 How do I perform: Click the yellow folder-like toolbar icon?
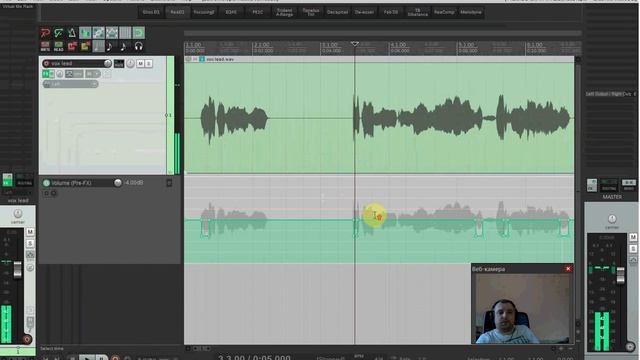[x=85, y=46]
